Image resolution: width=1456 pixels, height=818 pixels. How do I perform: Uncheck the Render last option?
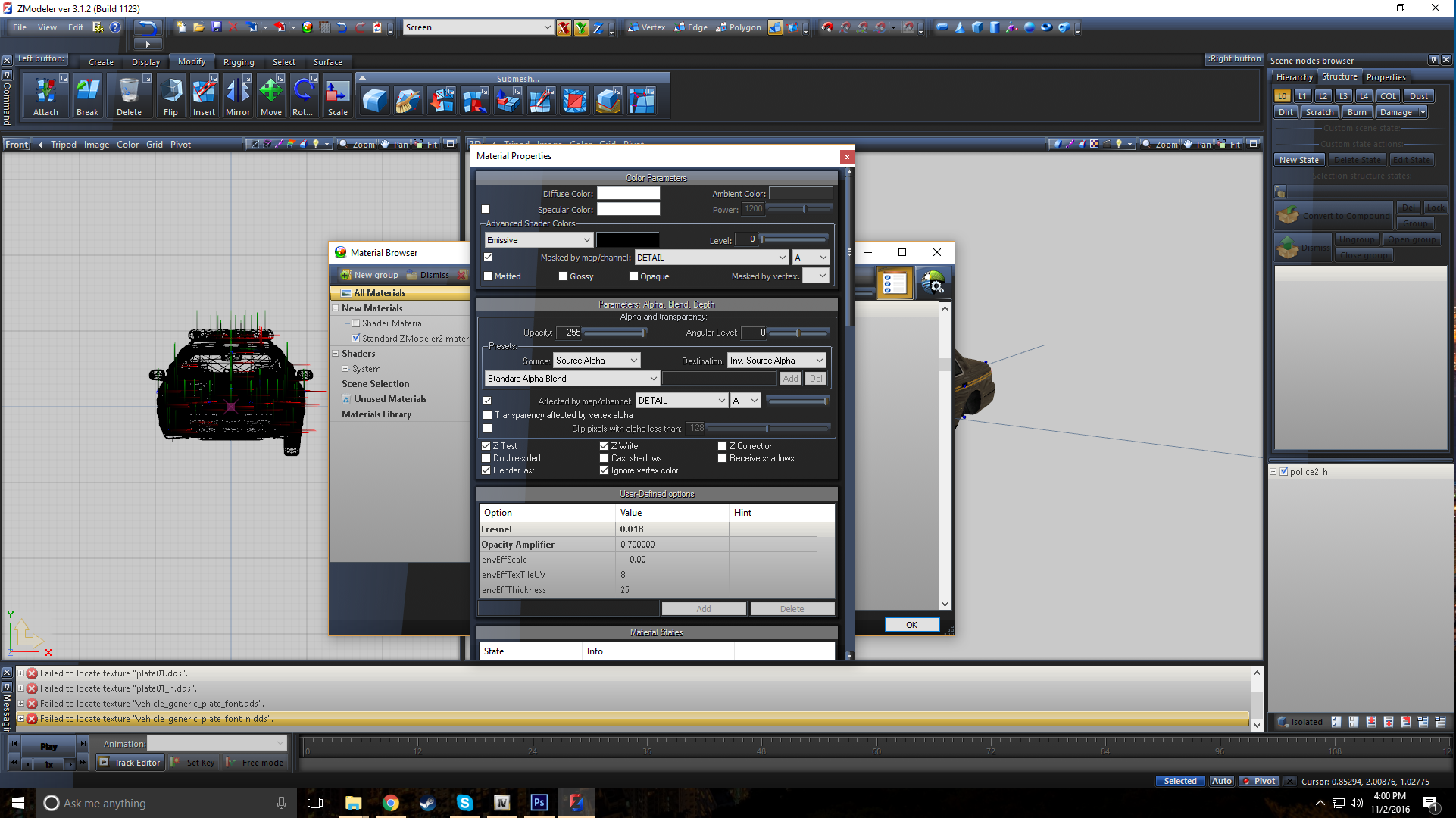[x=486, y=470]
